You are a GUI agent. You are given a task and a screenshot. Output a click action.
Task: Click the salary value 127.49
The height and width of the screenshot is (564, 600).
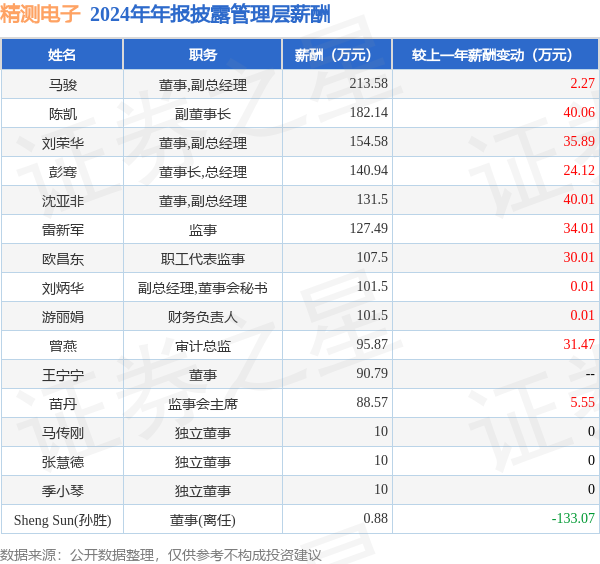[x=368, y=228]
